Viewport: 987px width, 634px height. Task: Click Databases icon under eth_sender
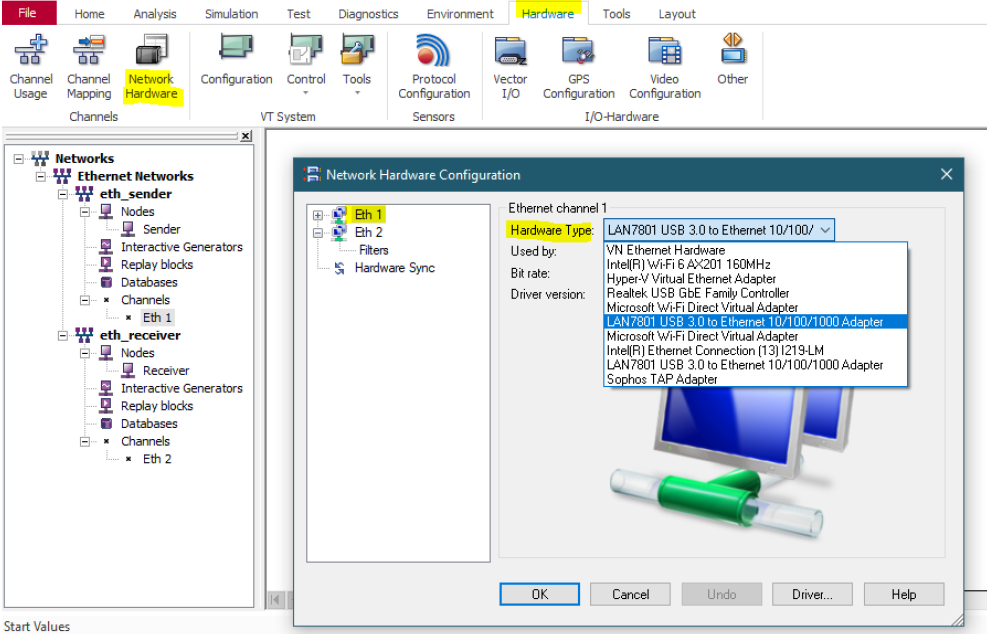pos(106,282)
